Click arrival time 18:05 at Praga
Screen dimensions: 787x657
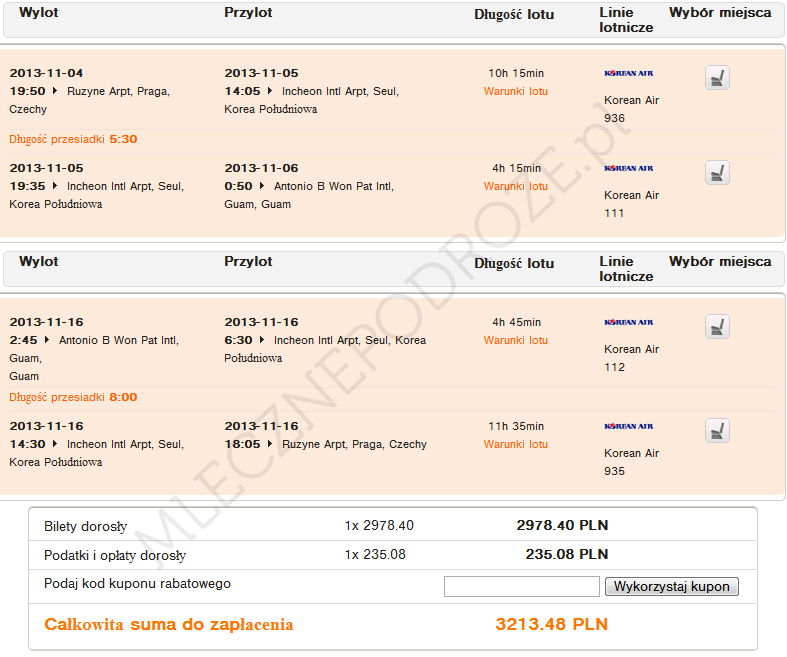[x=242, y=444]
